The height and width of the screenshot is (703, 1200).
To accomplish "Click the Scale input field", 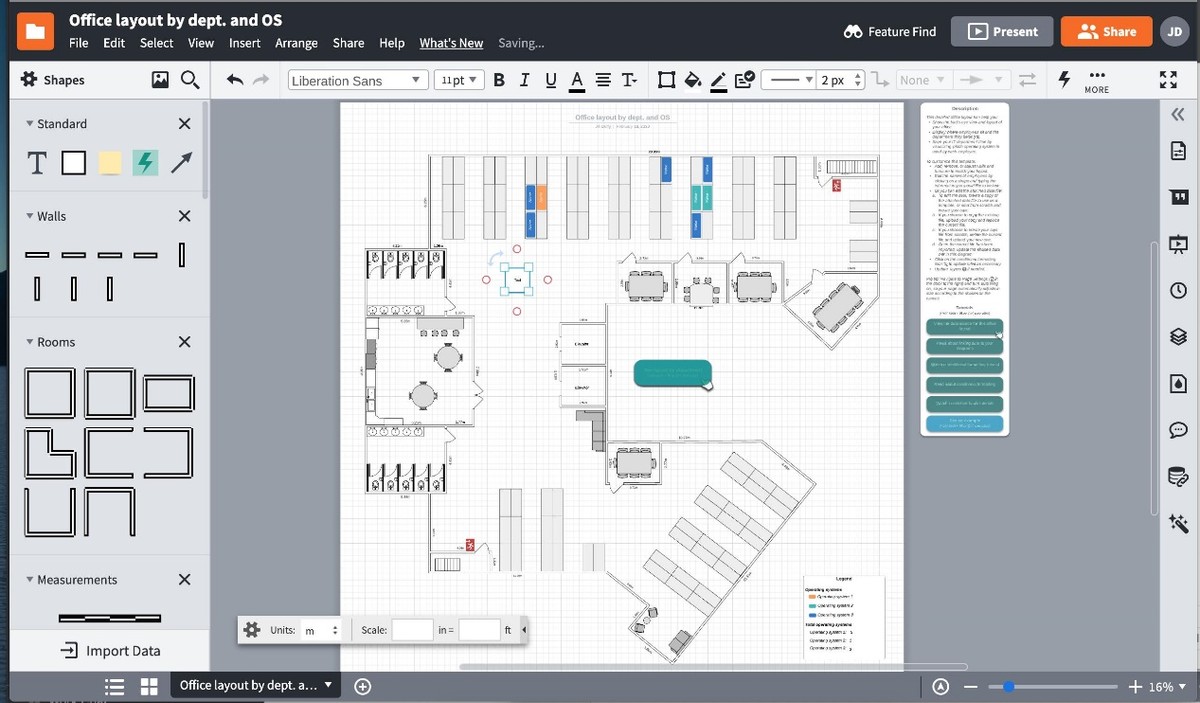I will pos(412,630).
